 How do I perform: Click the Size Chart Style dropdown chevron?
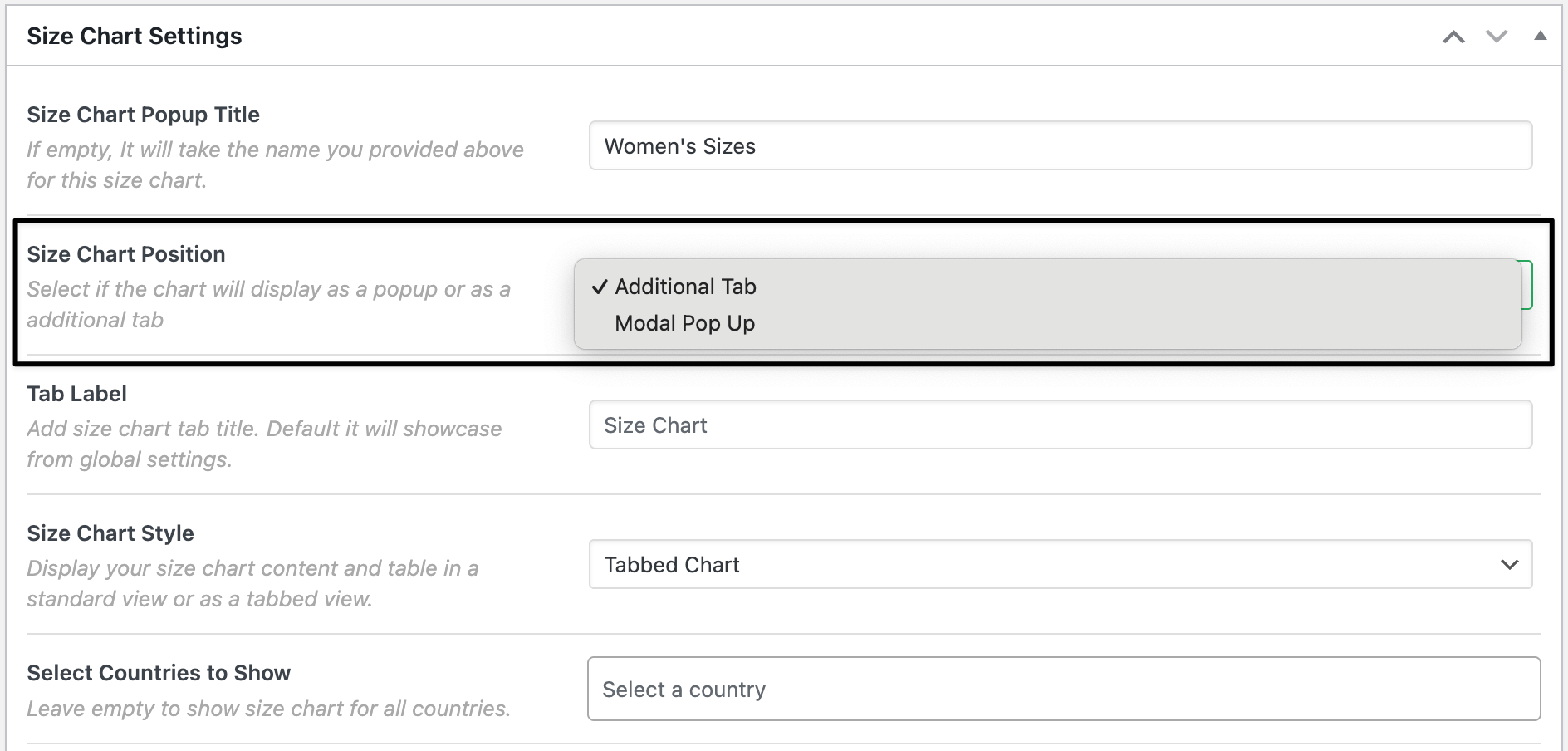click(x=1509, y=565)
